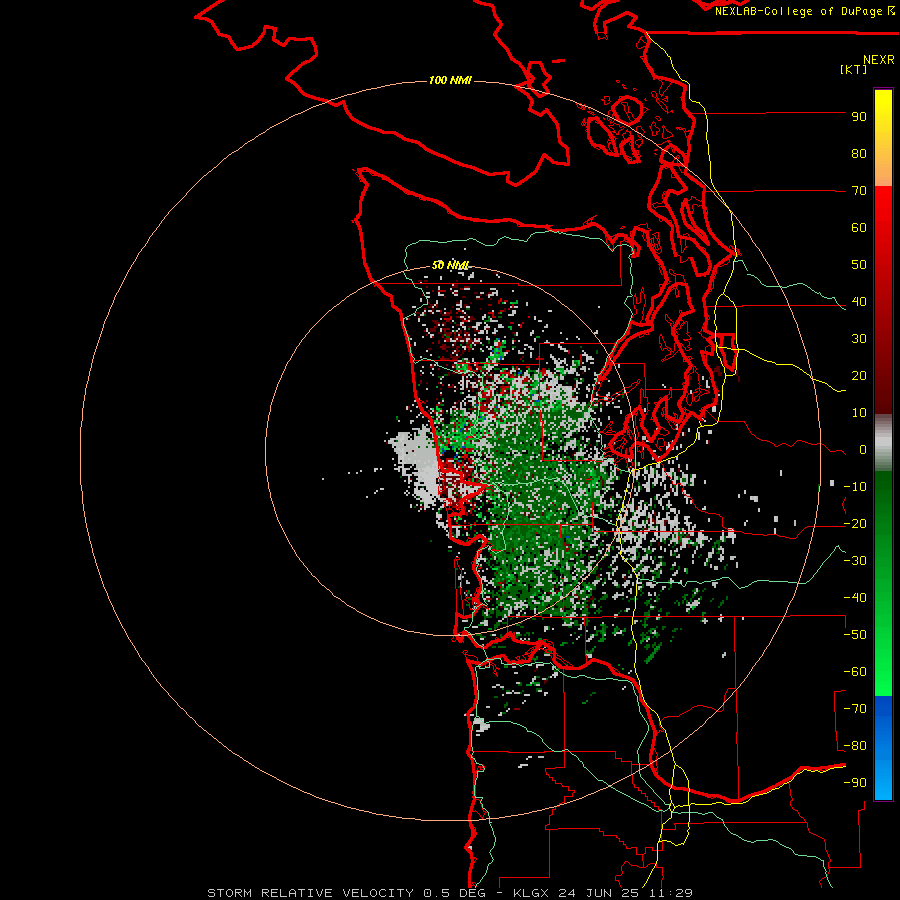Click the 11:29 timestamp in the caption
900x900 pixels.
(671, 893)
